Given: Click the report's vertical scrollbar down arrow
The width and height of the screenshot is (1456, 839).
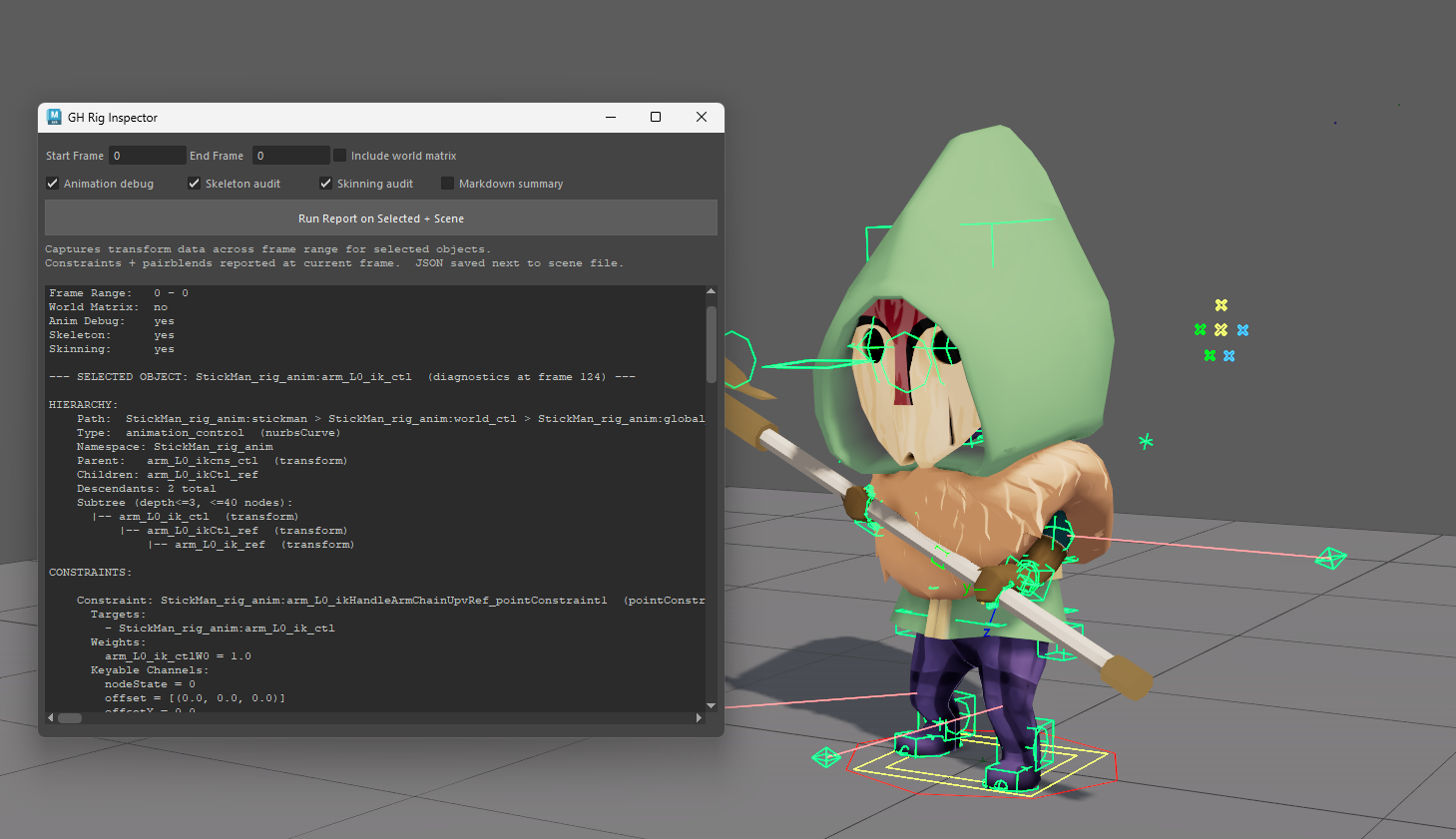Looking at the screenshot, I should [x=711, y=705].
